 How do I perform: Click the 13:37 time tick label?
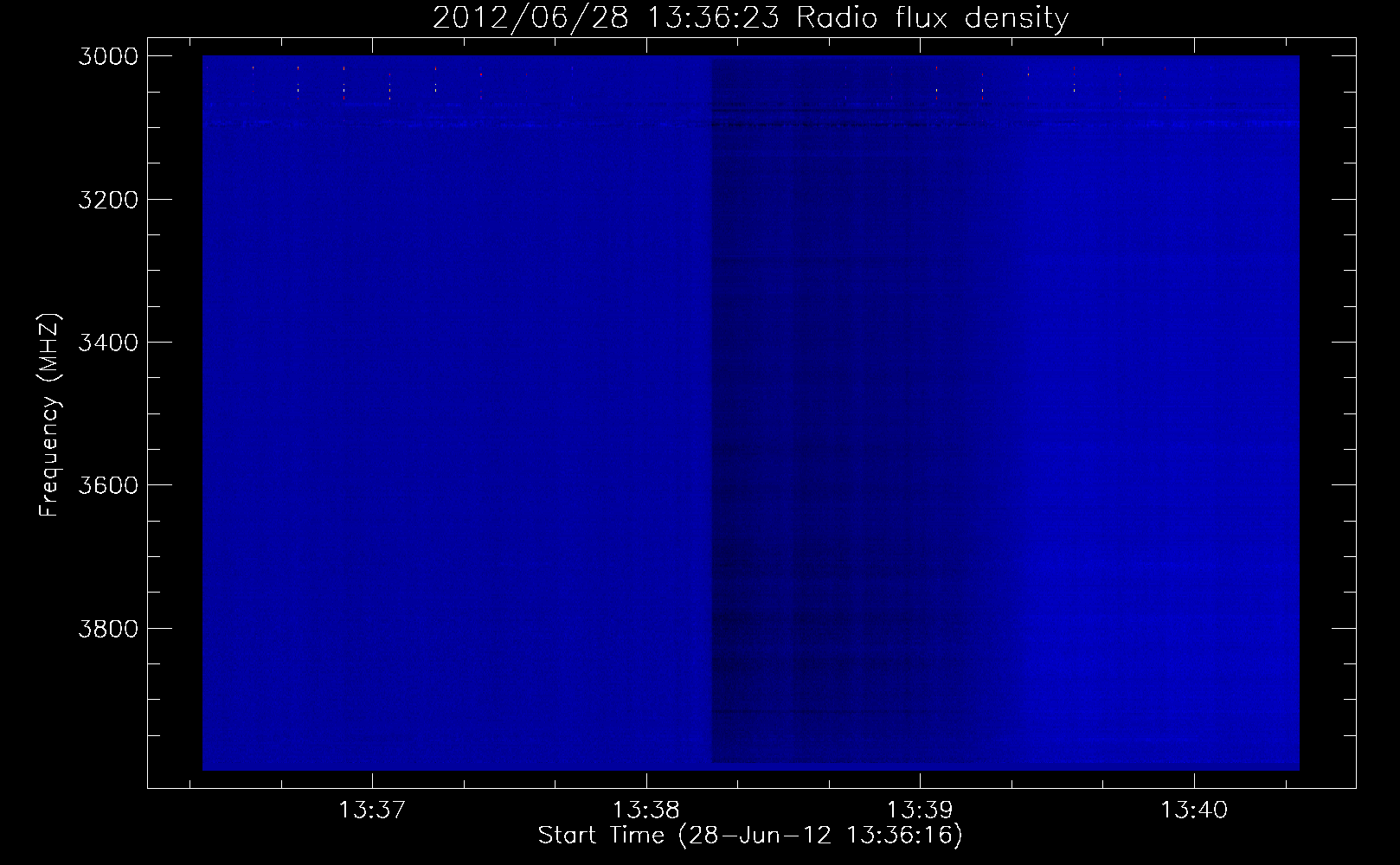[372, 811]
